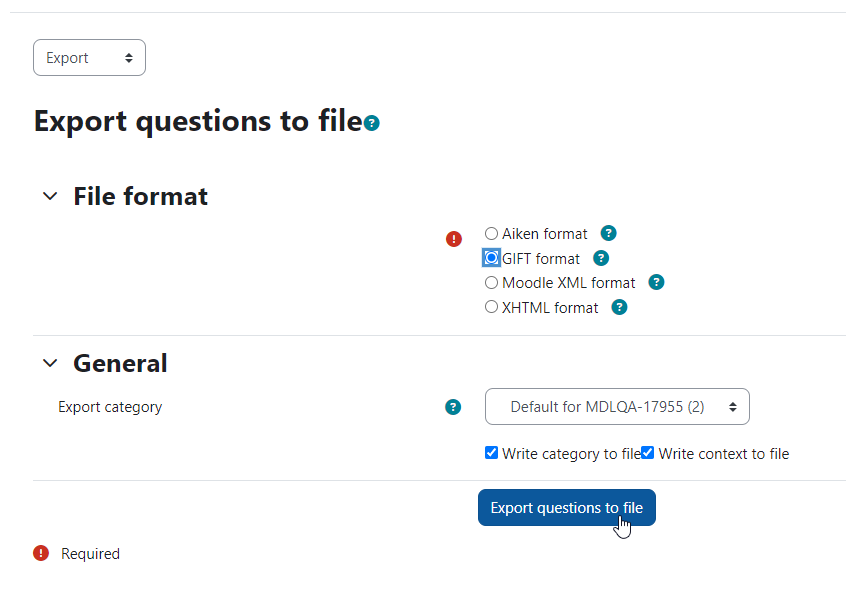Open GIFT format help icon

tap(601, 258)
